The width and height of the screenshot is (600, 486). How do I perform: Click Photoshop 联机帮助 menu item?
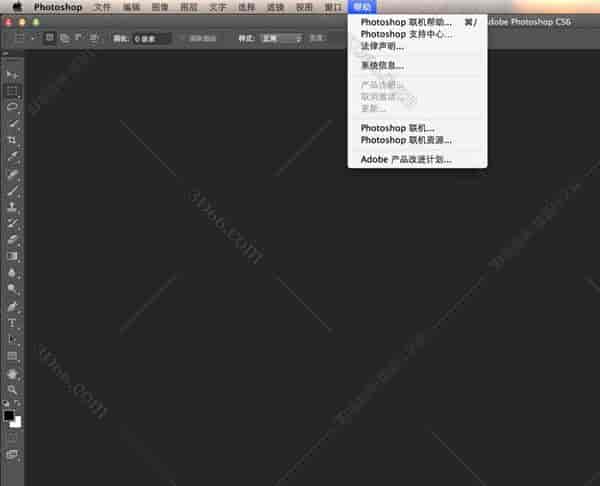pos(406,21)
